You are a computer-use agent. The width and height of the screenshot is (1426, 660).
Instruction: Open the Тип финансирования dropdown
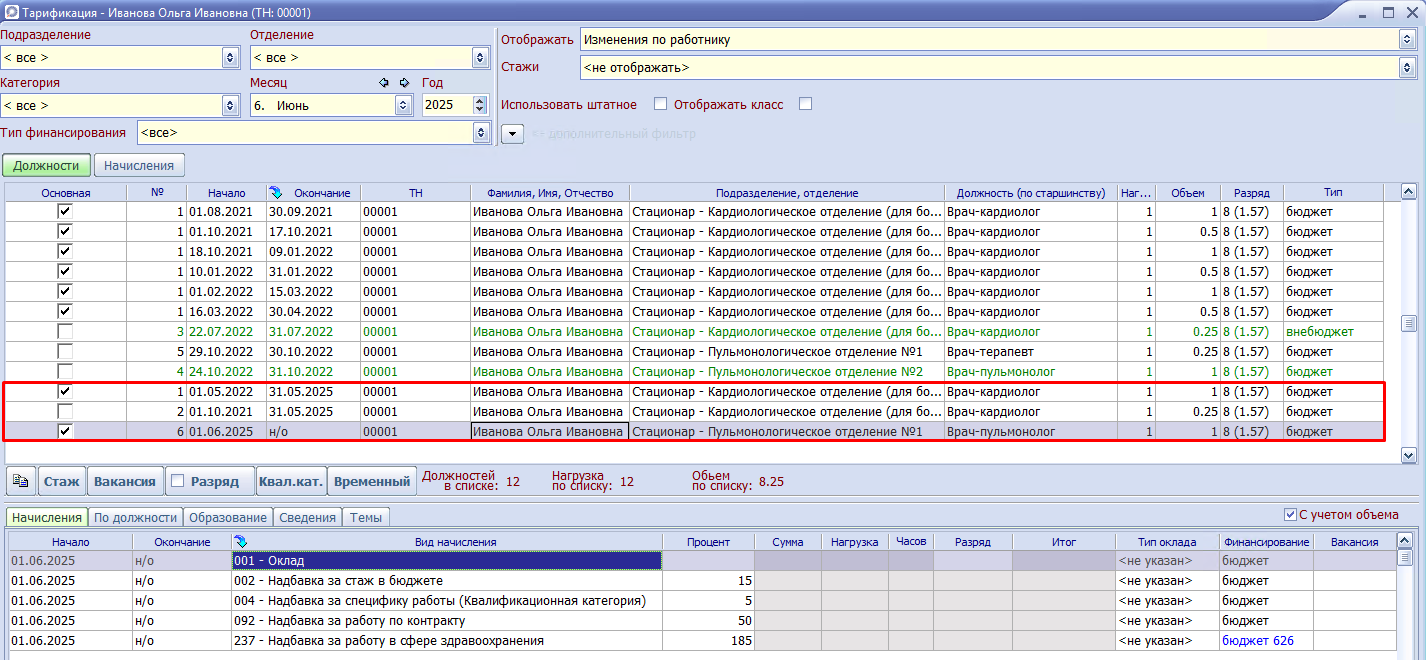[481, 133]
